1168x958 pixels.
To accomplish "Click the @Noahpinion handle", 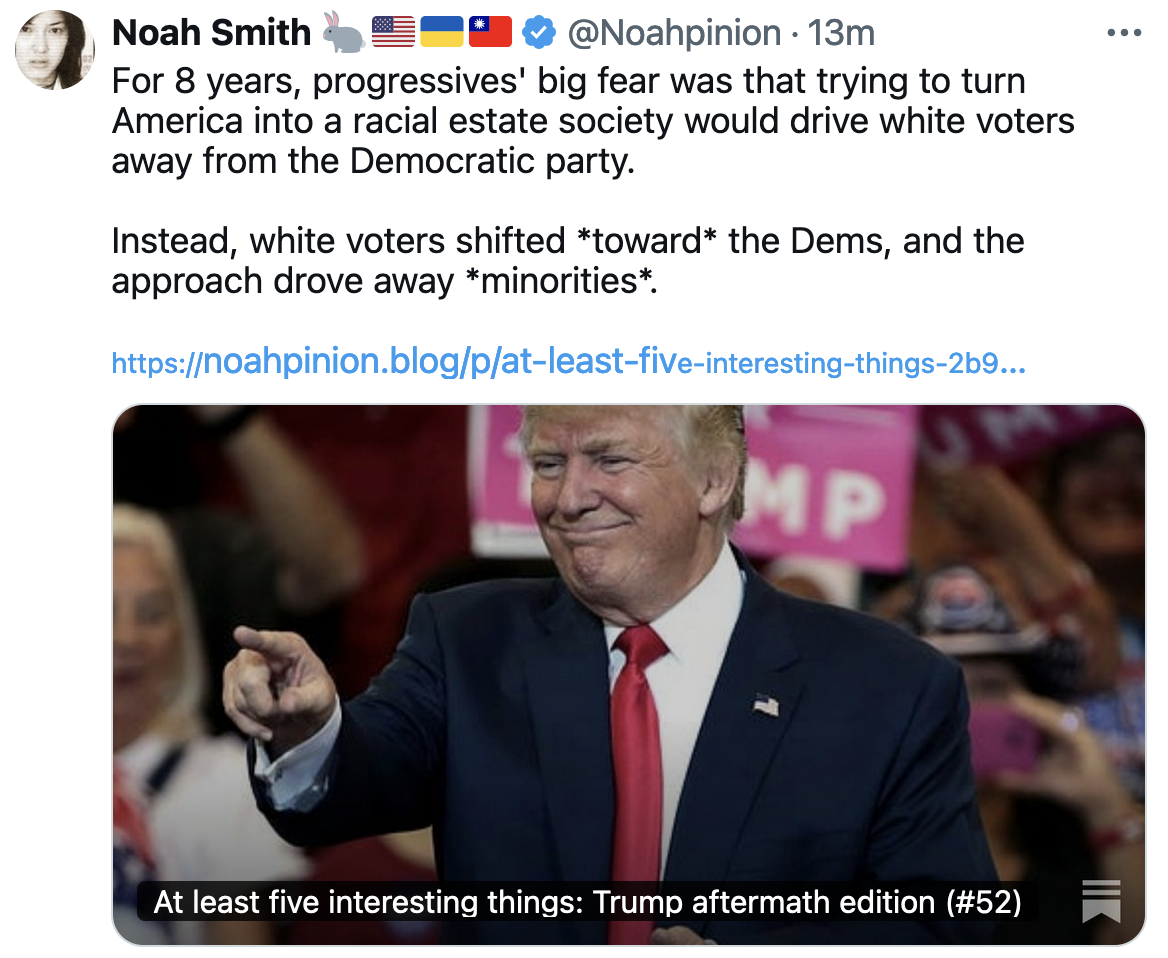I will click(674, 33).
